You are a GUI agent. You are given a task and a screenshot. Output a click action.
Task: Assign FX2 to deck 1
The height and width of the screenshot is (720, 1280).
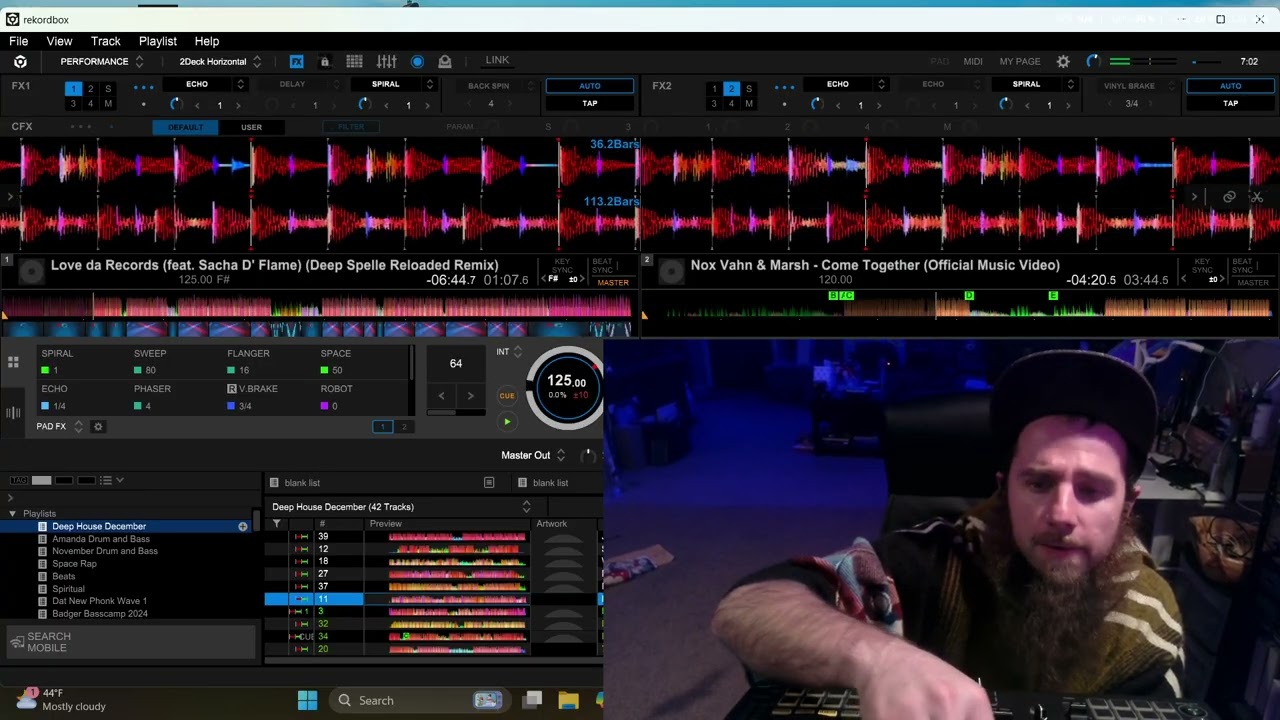(x=714, y=89)
